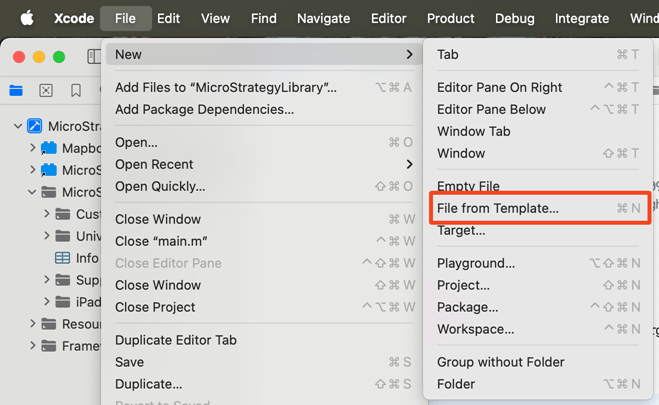Choose Close "main.m"
Screen dimensions: 659x405
click(264, 241)
